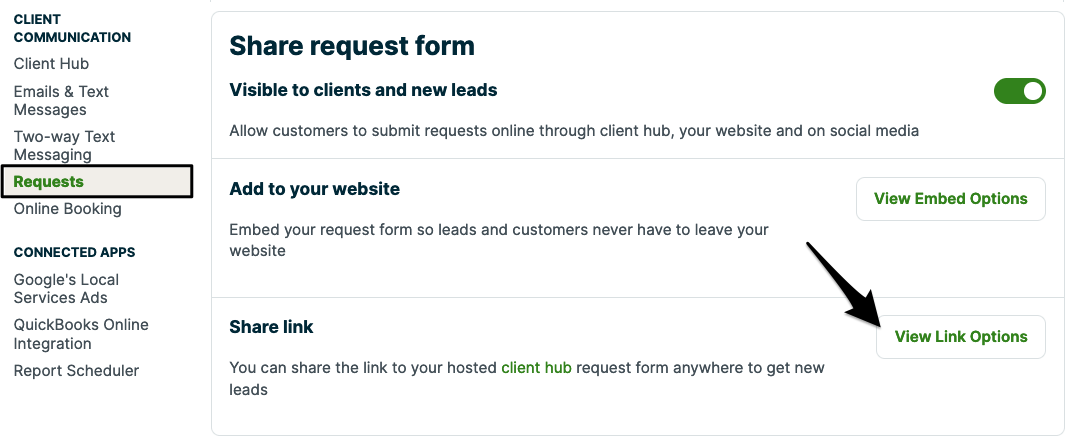This screenshot has width=1078, height=447.
Task: Select the highlighted Requests sidebar item
Action: click(49, 181)
